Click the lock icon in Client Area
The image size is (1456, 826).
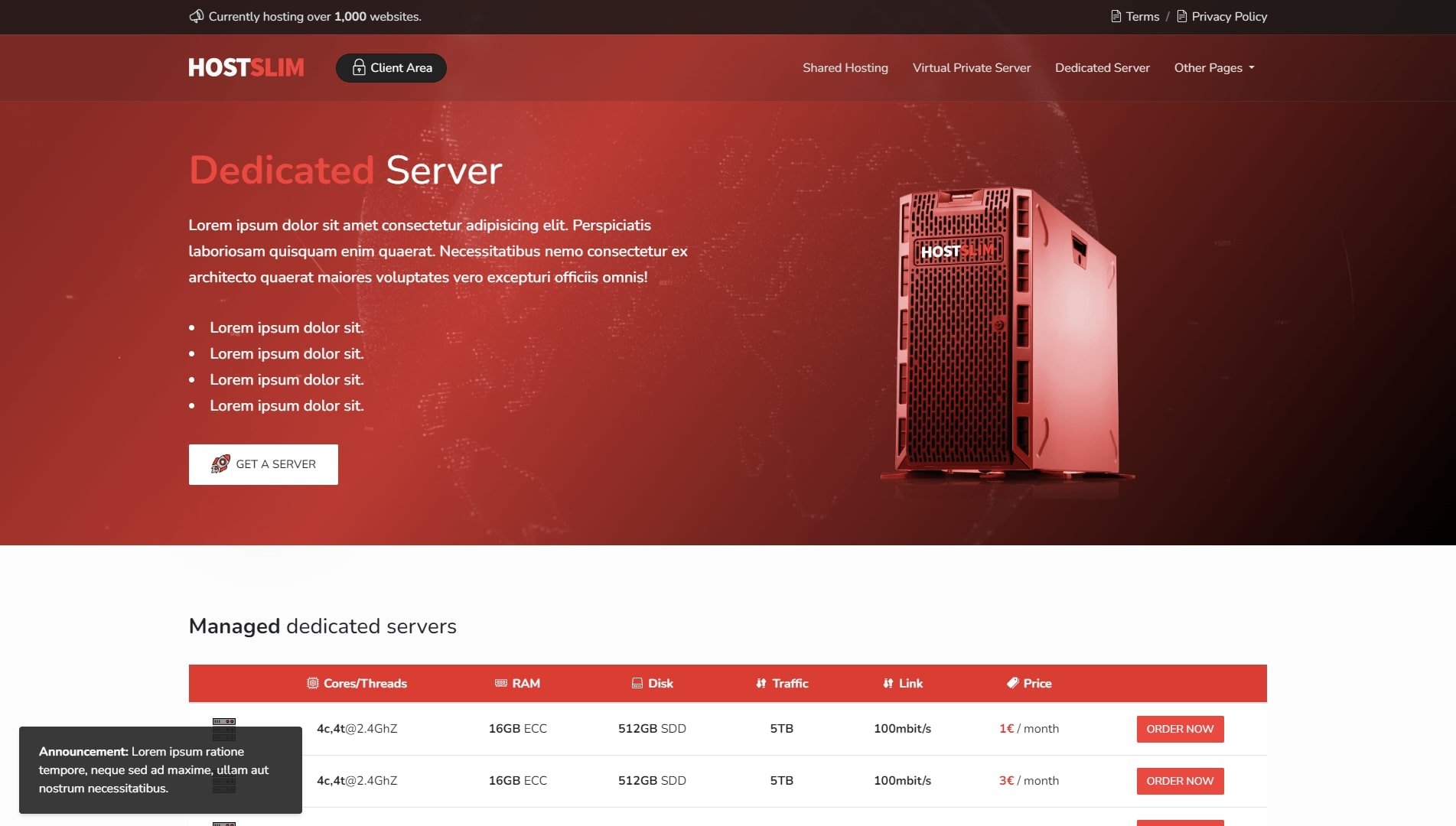[358, 68]
